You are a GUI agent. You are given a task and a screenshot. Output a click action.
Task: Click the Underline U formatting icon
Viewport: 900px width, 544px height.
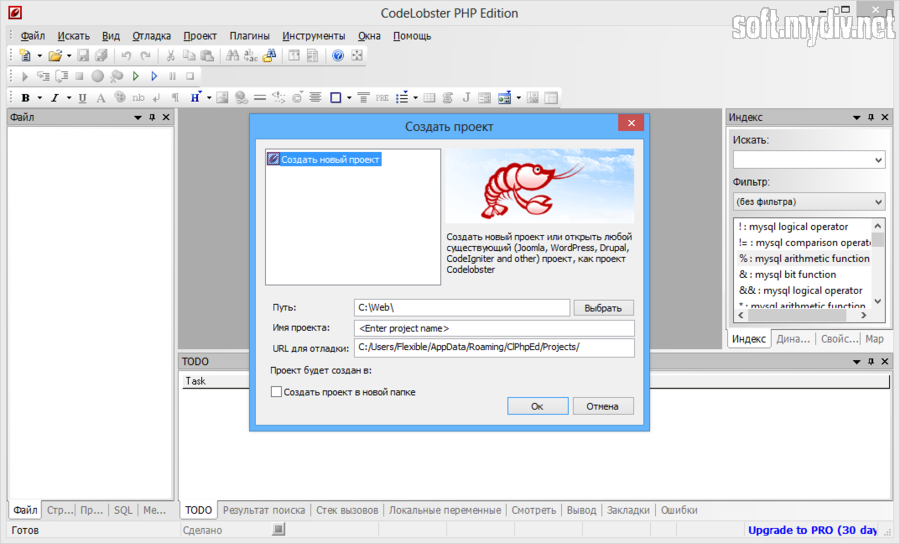pyautogui.click(x=83, y=98)
